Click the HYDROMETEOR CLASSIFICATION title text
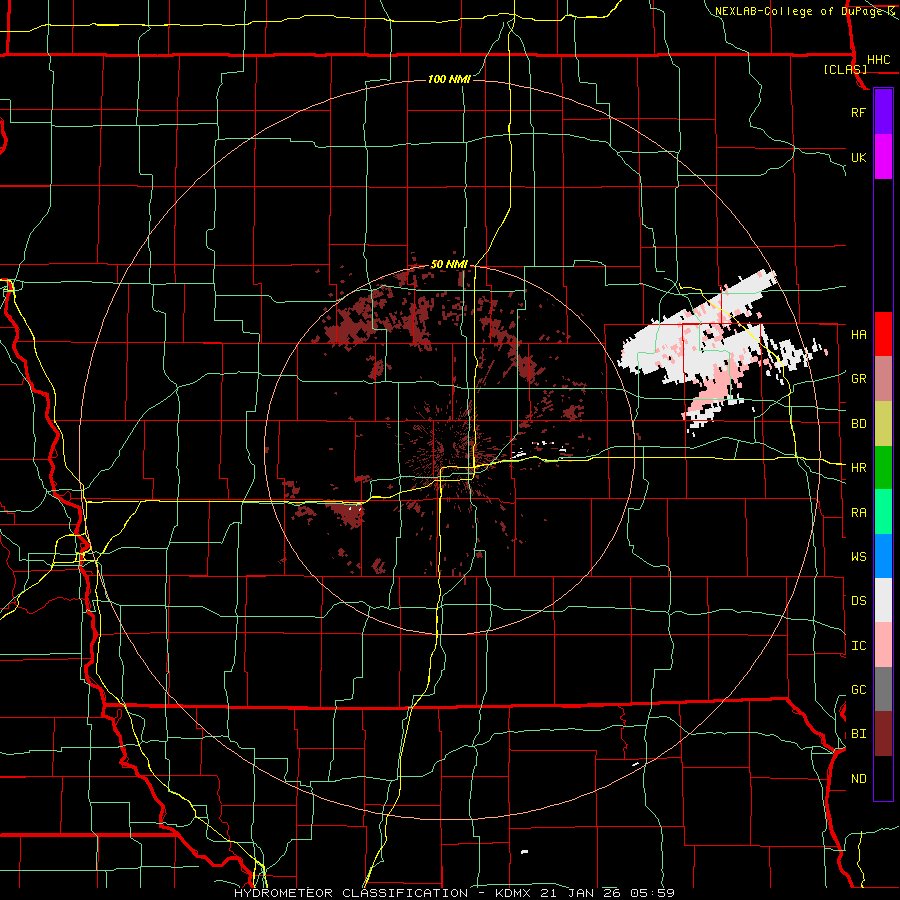 [x=351, y=893]
